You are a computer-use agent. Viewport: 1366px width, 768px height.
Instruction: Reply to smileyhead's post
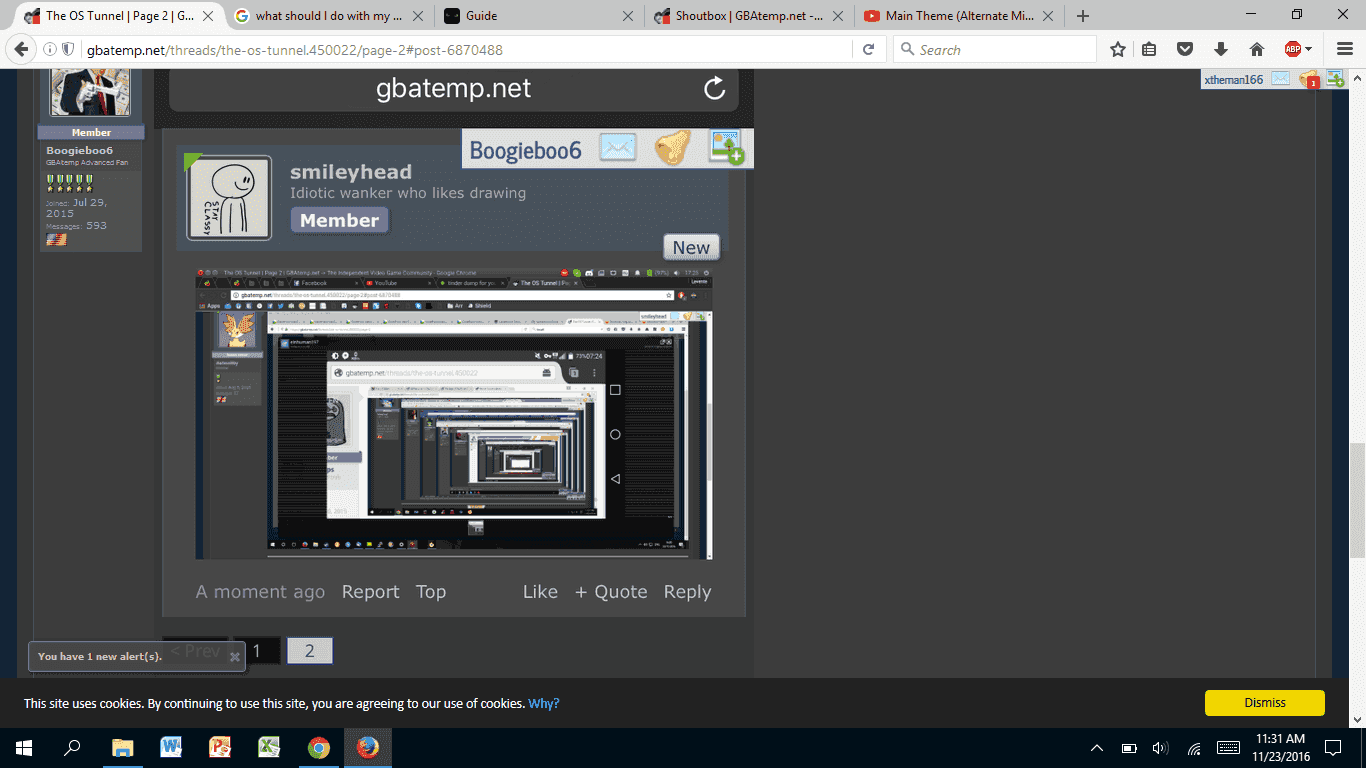[687, 592]
